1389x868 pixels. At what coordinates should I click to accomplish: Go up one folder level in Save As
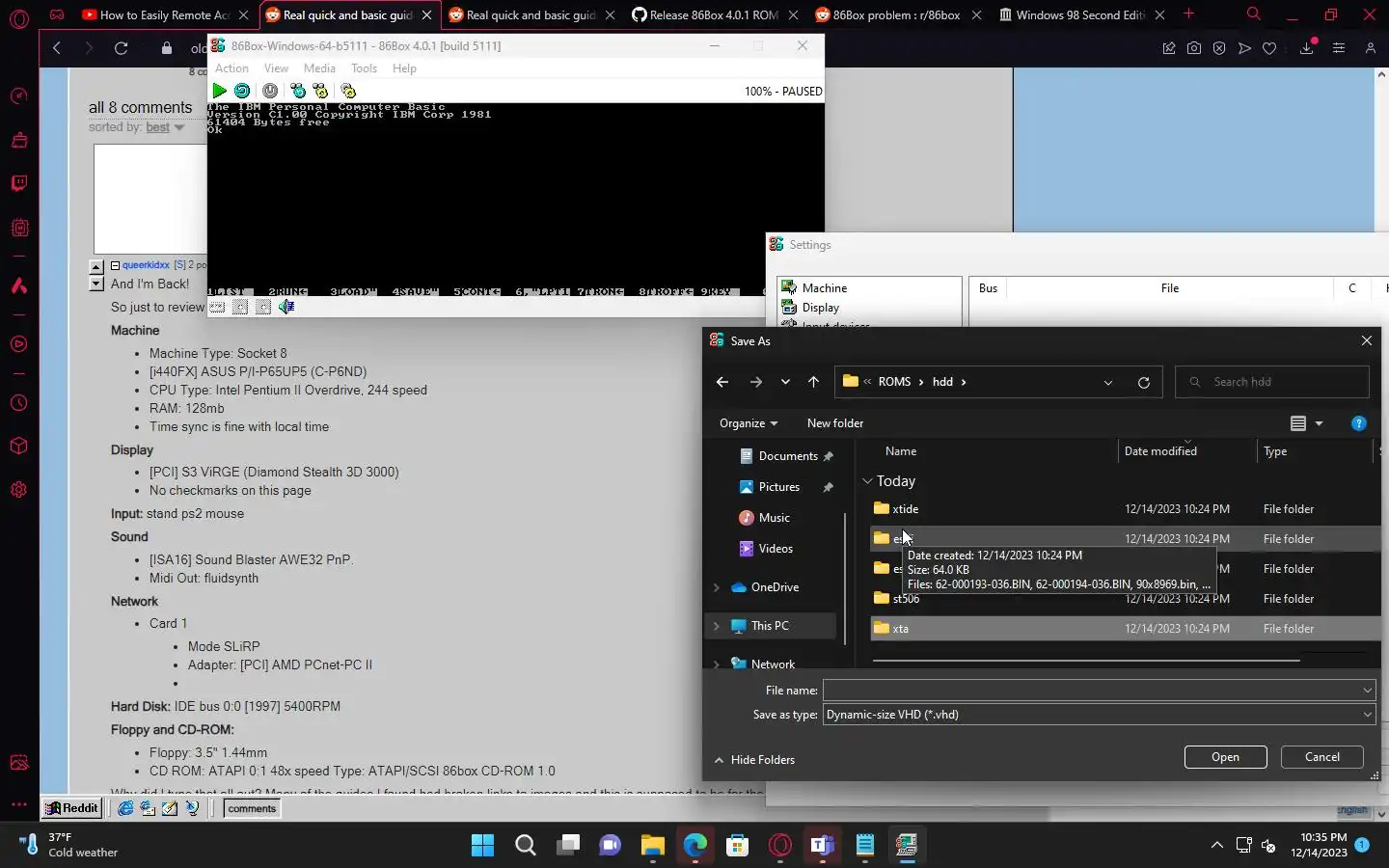tap(813, 382)
